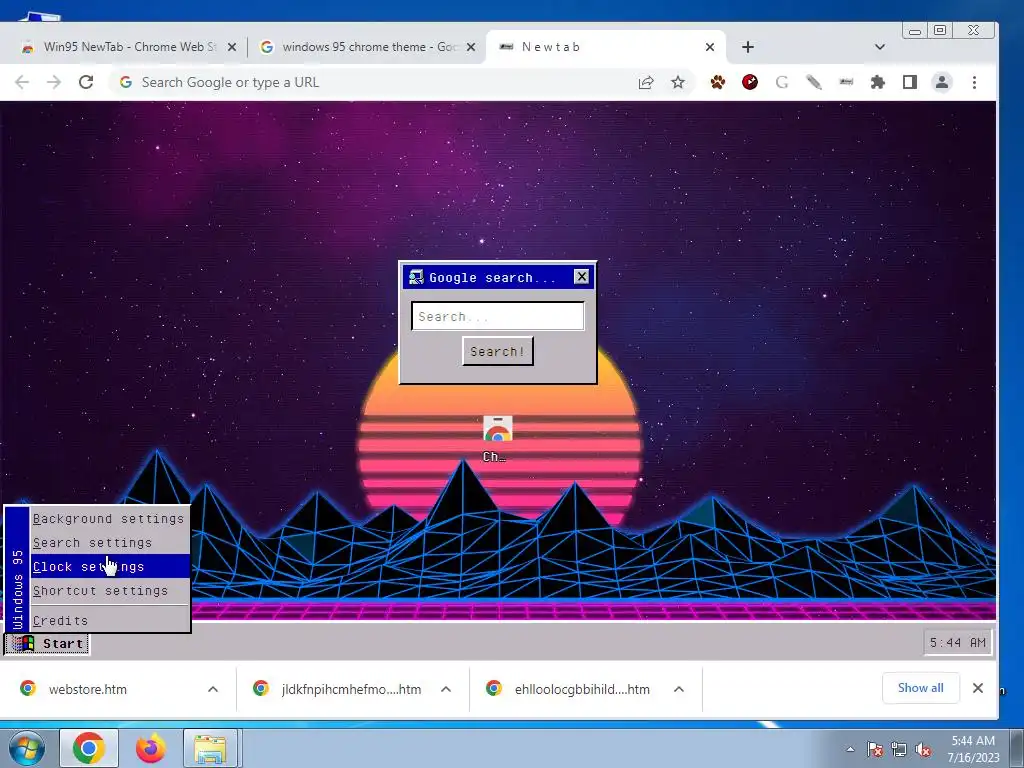The height and width of the screenshot is (768, 1024).
Task: Open Background settings in Start menu
Action: (x=110, y=519)
